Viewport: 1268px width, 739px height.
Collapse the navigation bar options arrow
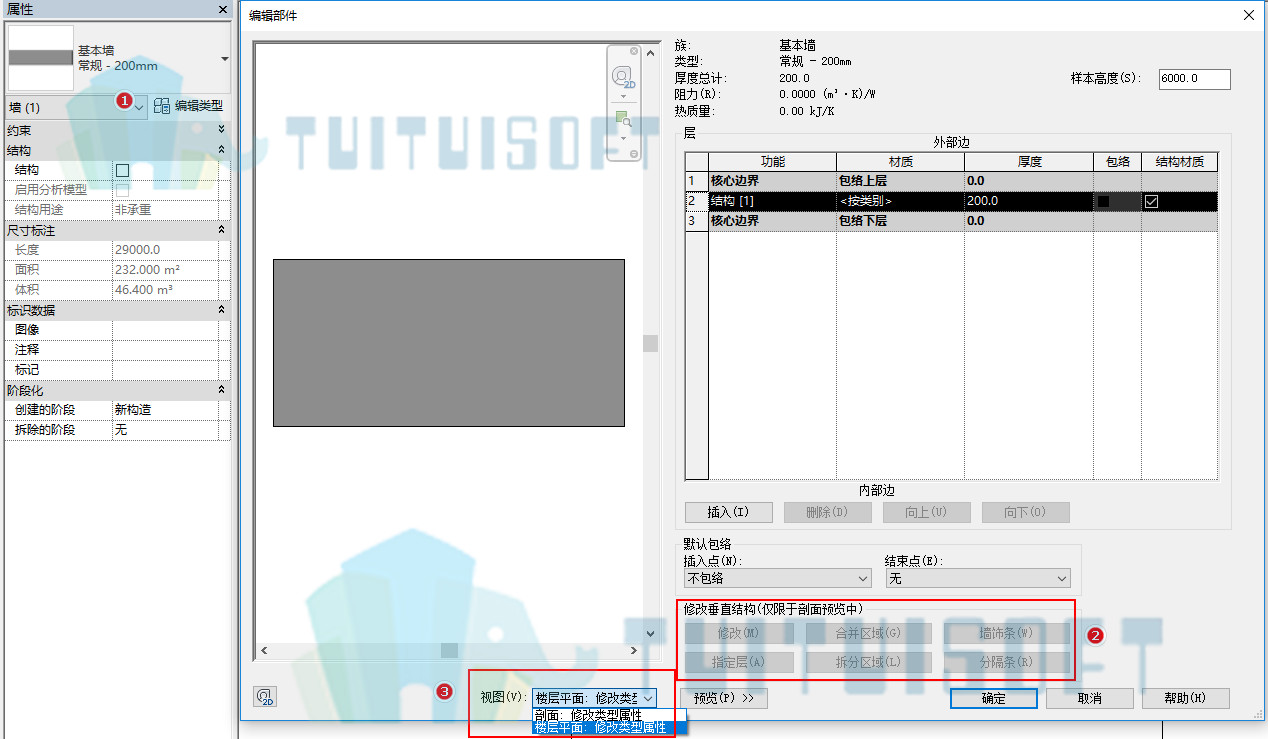point(633,153)
